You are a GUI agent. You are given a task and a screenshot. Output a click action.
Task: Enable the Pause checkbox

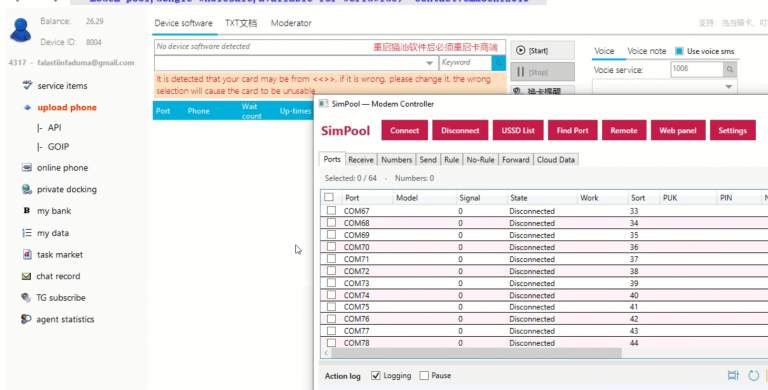pyautogui.click(x=424, y=375)
